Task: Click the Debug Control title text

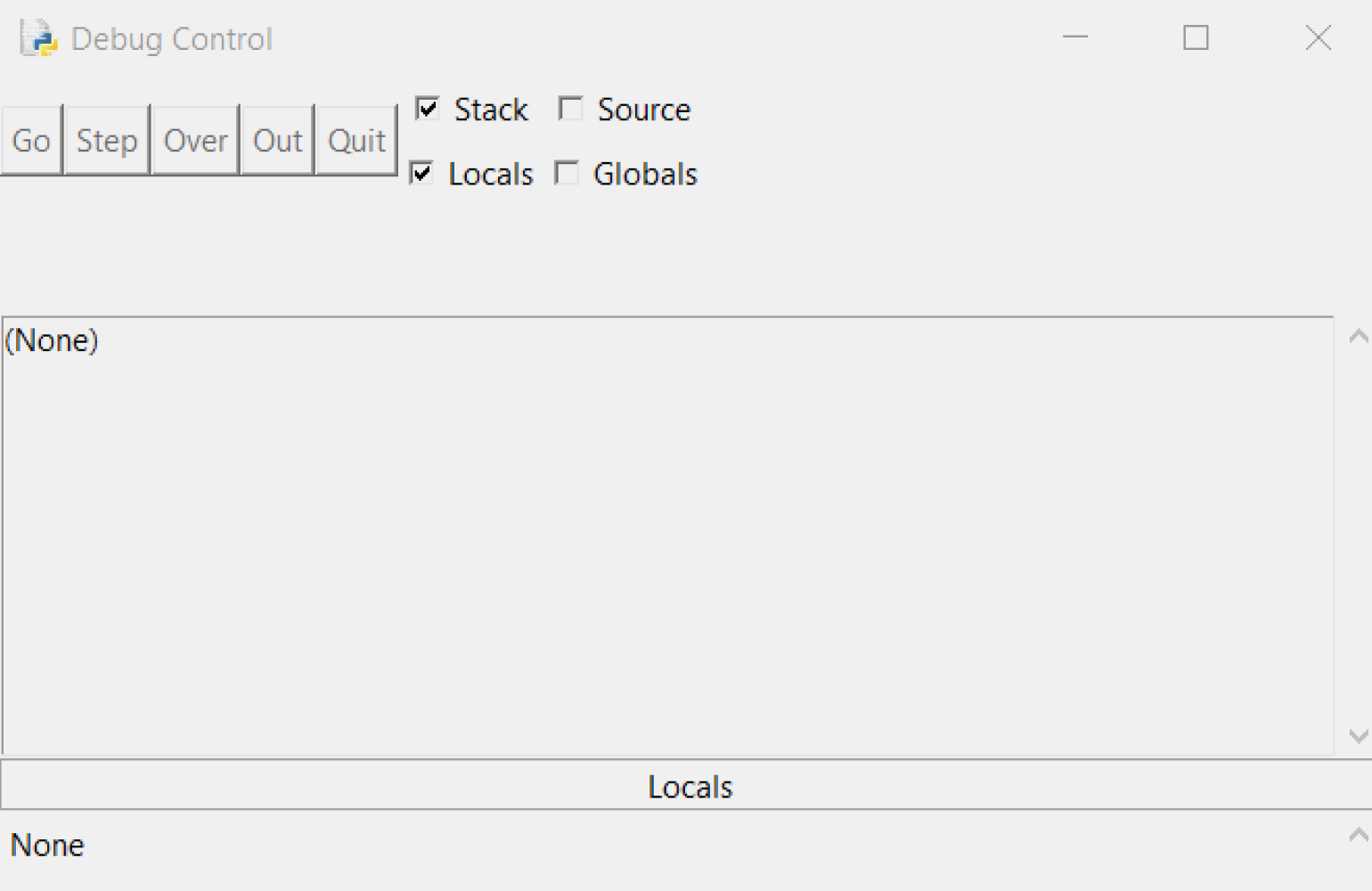Action: pyautogui.click(x=171, y=39)
